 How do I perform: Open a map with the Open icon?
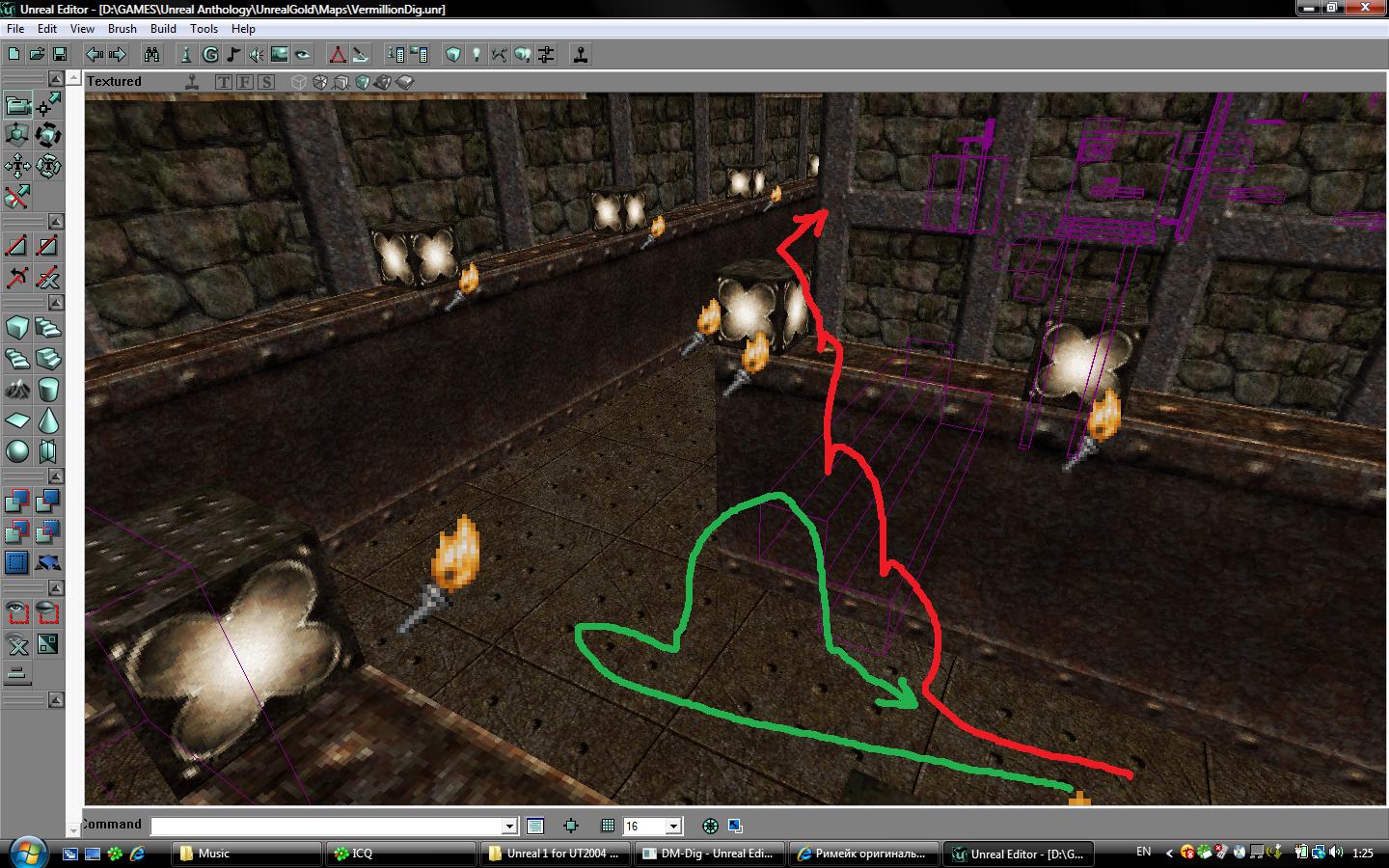pos(37,55)
